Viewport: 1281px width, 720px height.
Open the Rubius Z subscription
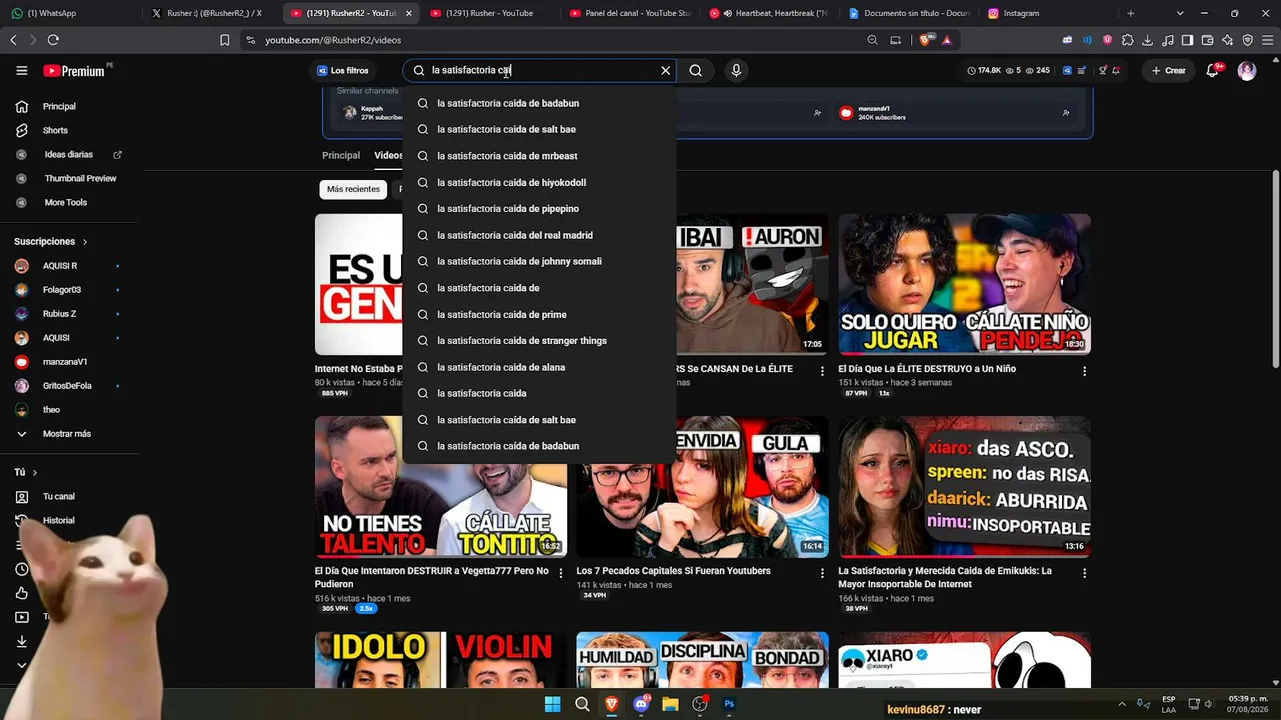pyautogui.click(x=60, y=314)
